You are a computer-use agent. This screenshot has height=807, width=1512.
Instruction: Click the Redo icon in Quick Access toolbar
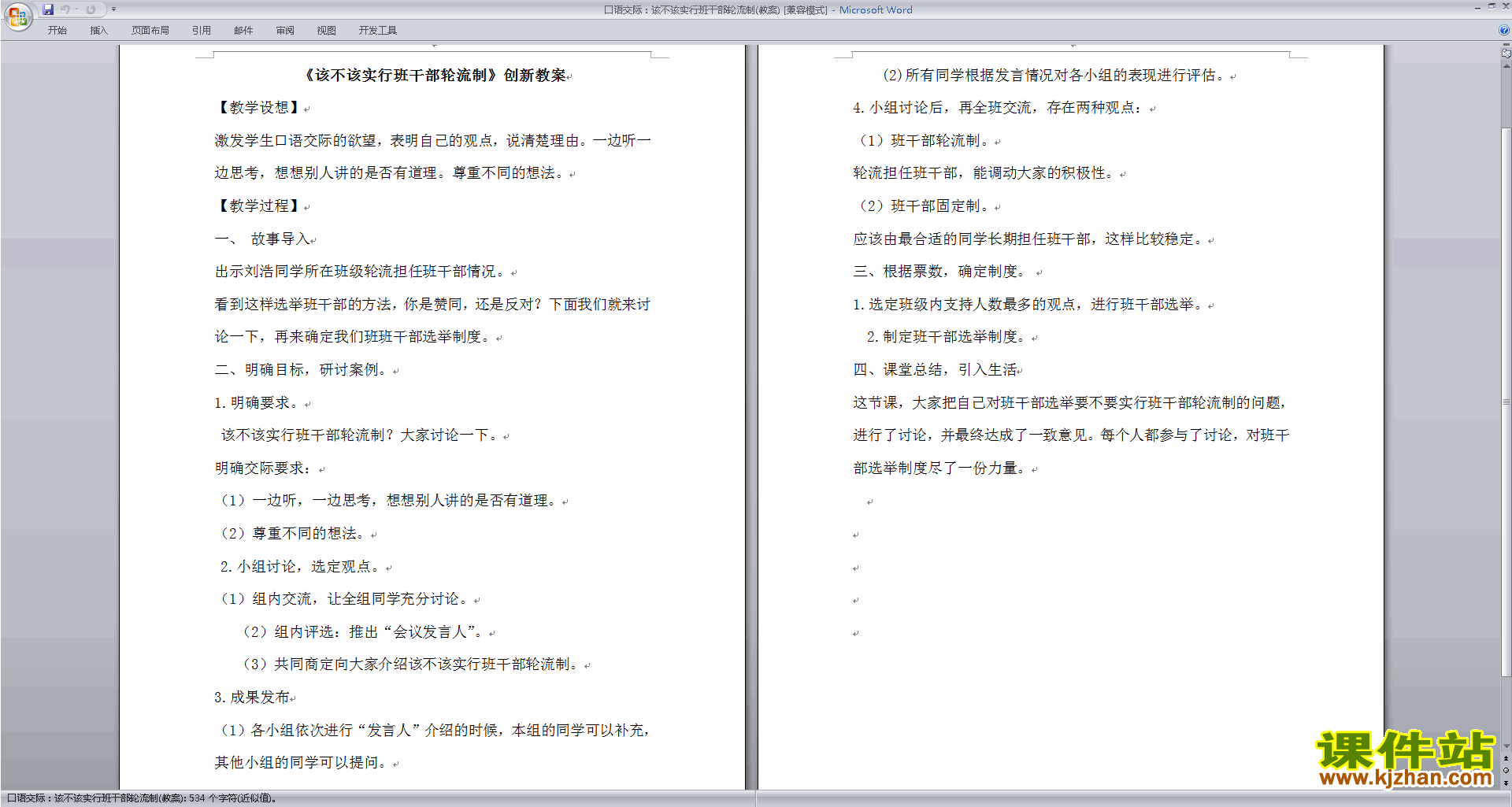(x=91, y=9)
